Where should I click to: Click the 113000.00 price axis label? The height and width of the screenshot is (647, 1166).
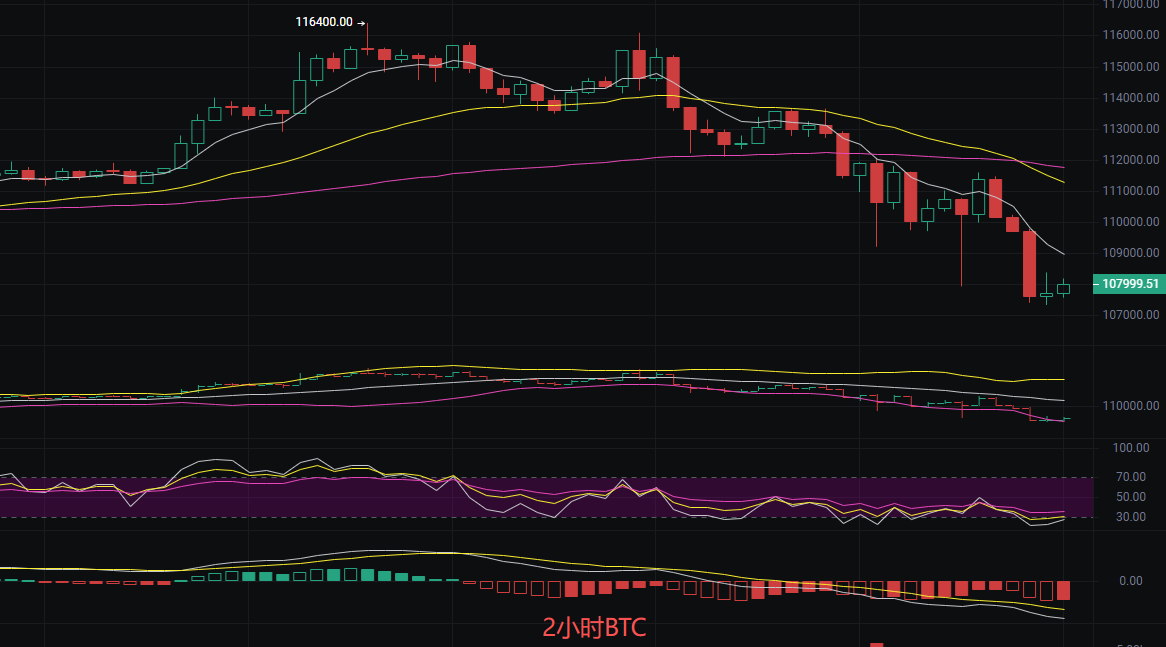1131,129
